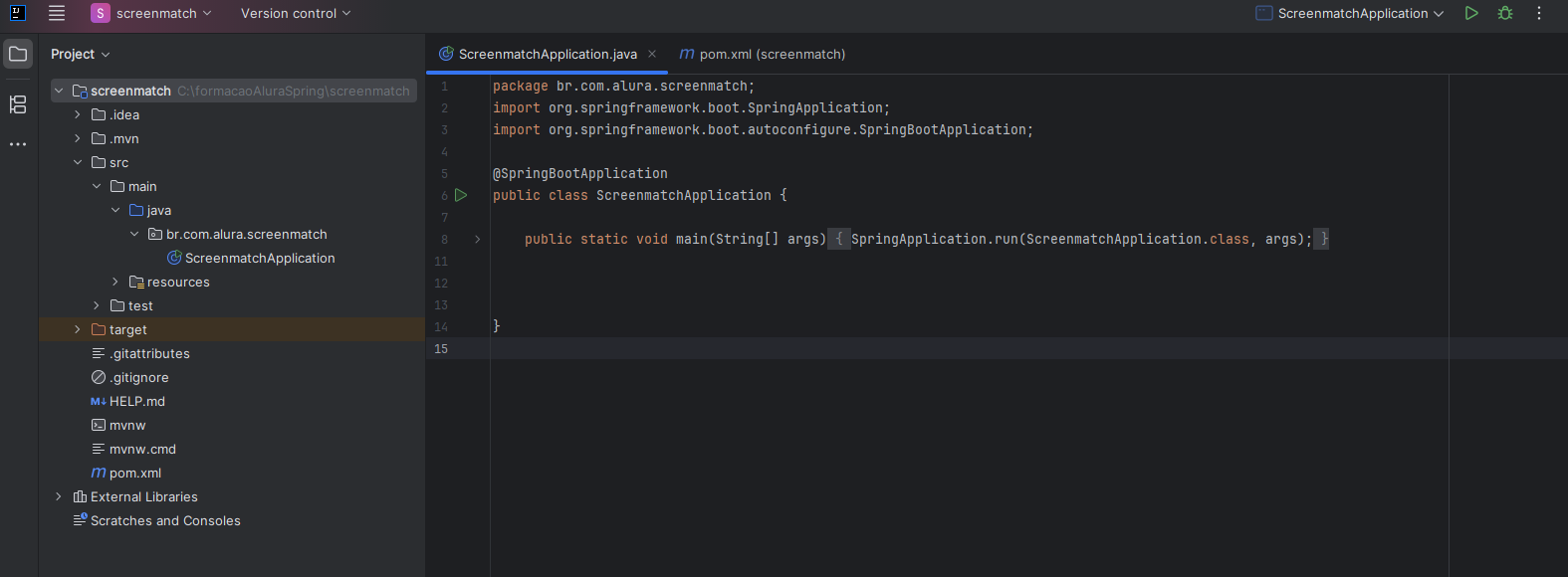Screen dimensions: 1568x577
Task: Open the ScreenmatchApplication run configuration dropdown
Action: point(1350,13)
